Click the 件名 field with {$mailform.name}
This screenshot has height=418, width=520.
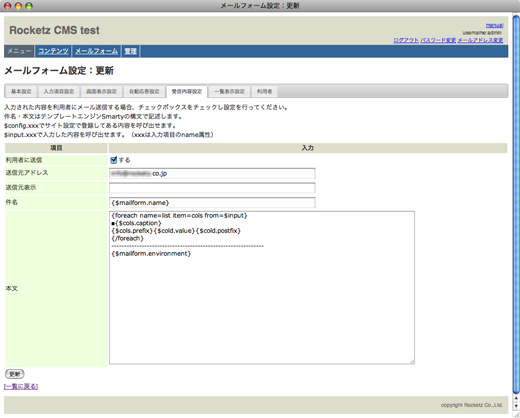coord(212,203)
